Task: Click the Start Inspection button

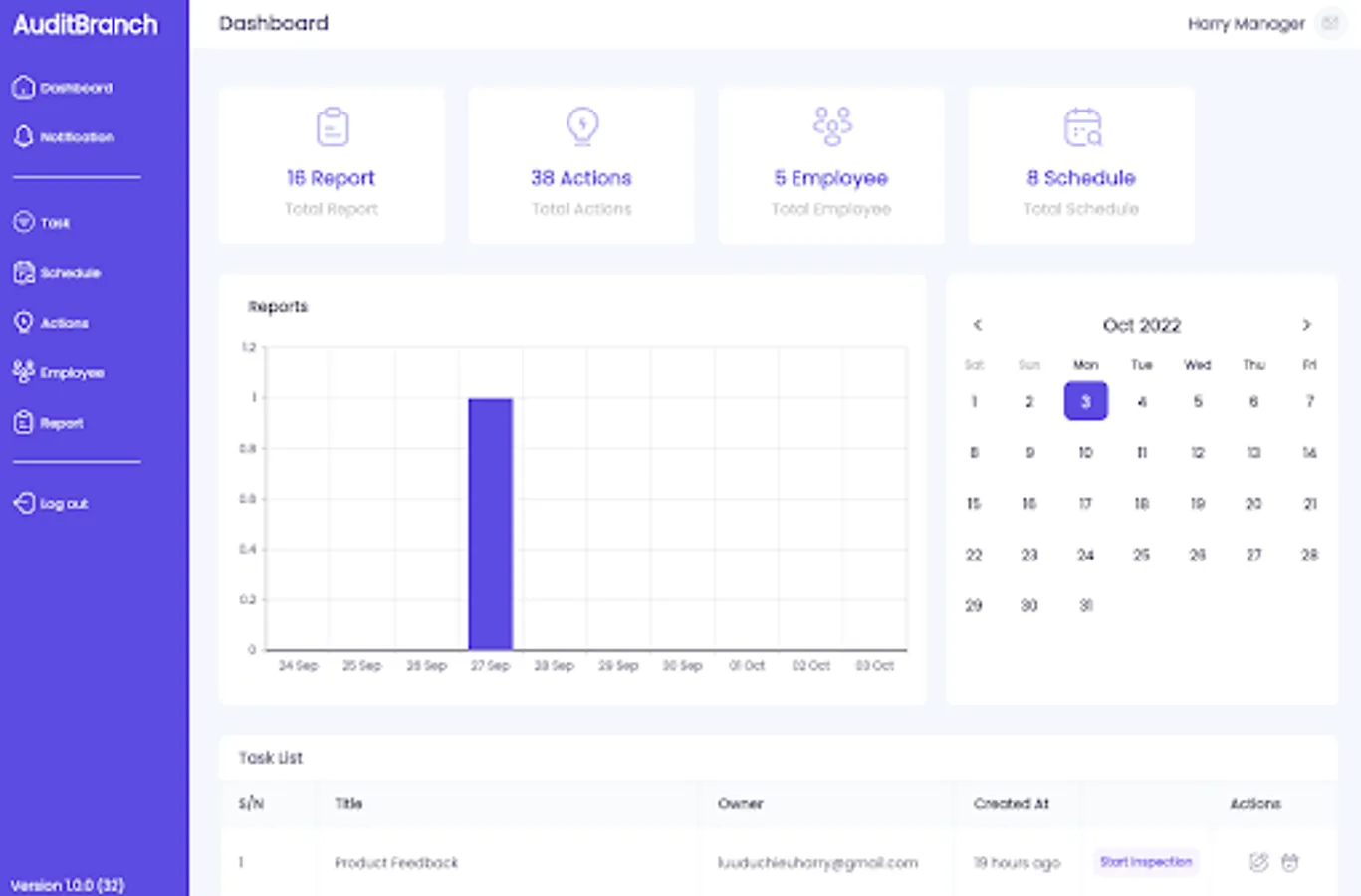Action: coord(1146,862)
